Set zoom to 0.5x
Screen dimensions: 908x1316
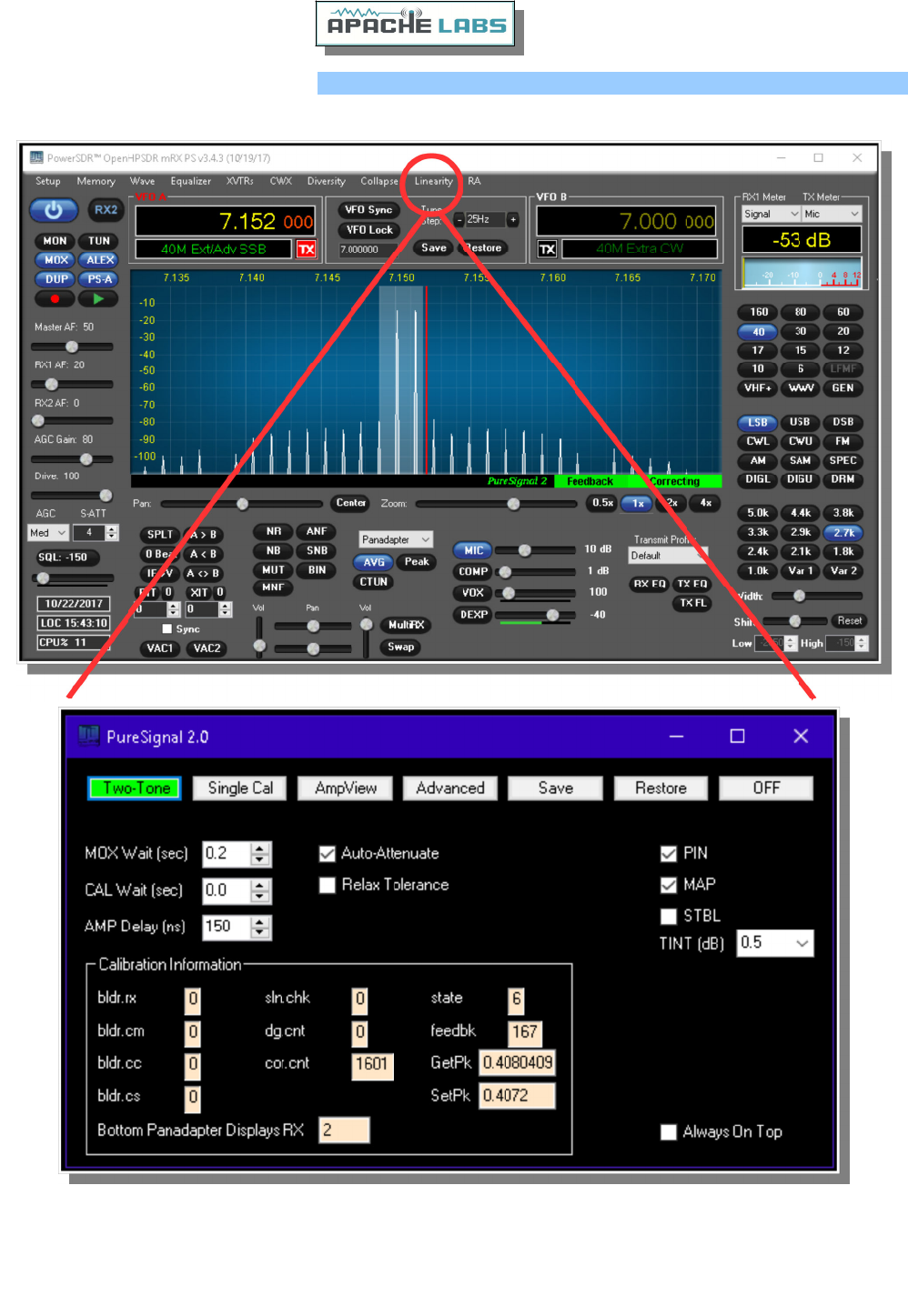pos(602,503)
